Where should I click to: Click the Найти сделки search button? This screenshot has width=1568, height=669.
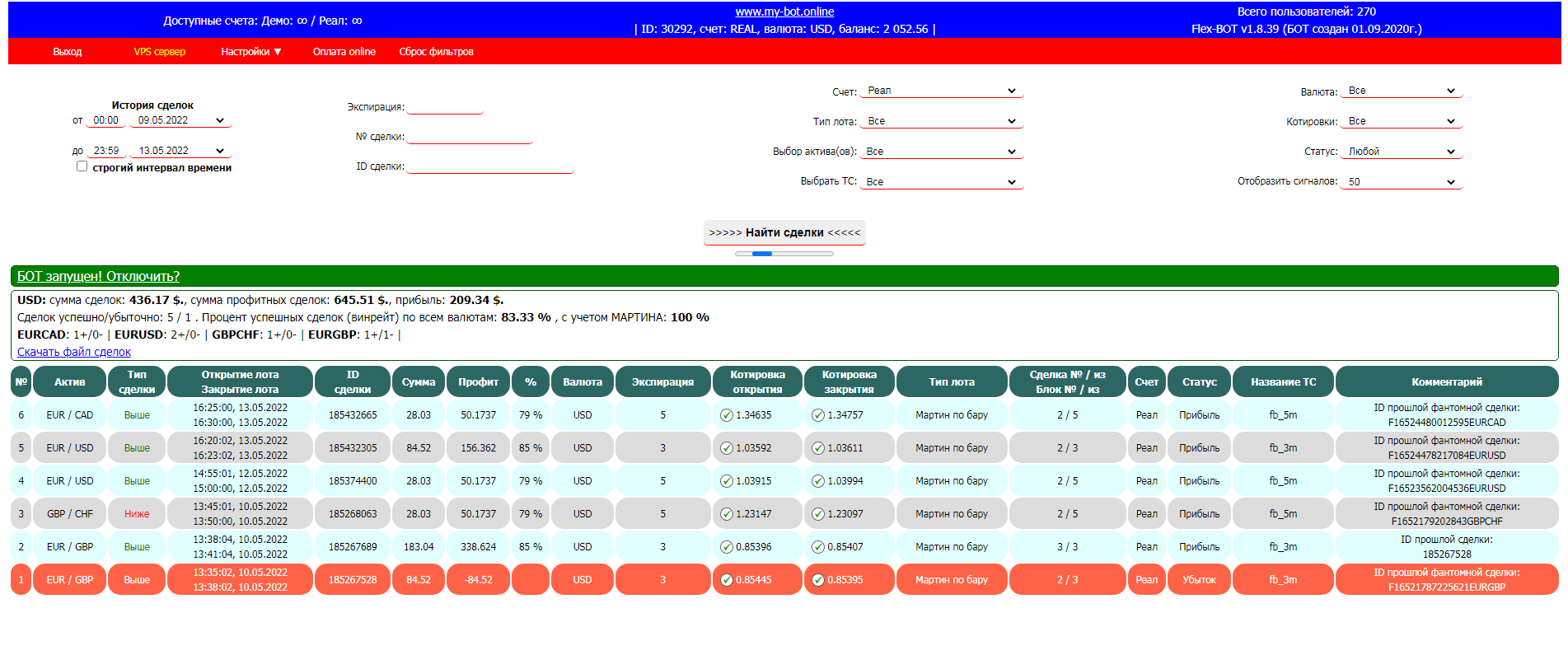point(784,232)
